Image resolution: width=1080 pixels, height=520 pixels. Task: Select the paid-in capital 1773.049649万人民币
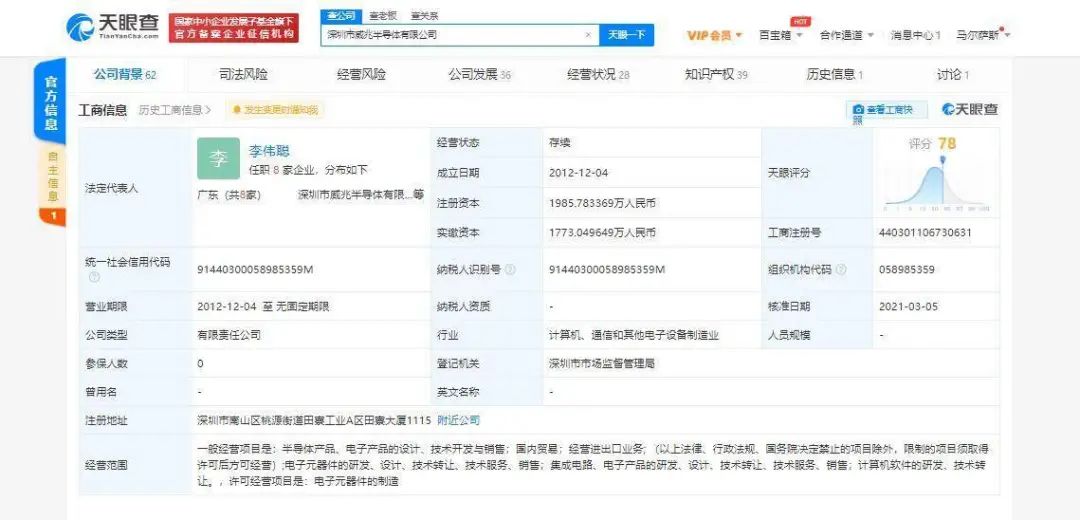[602, 233]
